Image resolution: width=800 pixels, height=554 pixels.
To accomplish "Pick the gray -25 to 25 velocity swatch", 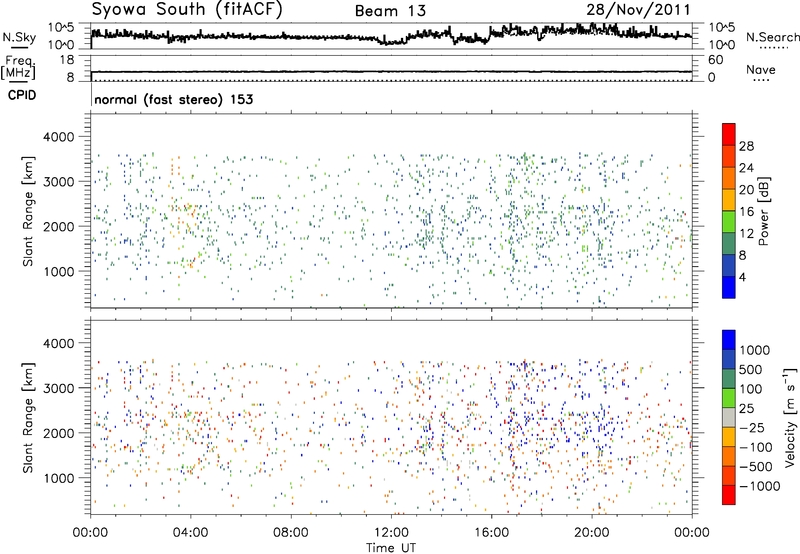I will coord(729,417).
